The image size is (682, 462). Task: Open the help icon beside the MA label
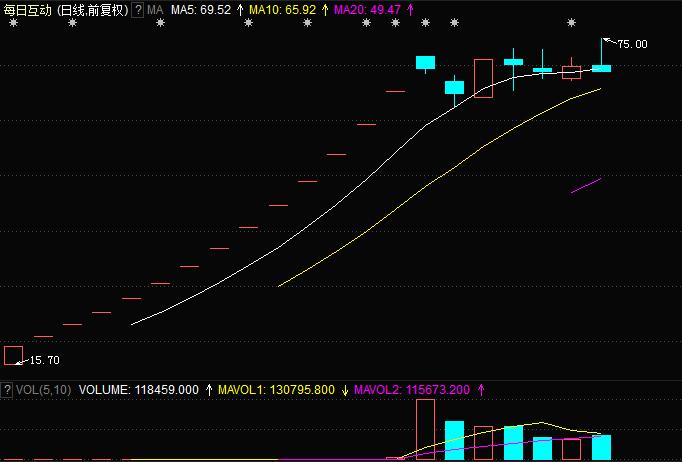click(x=137, y=10)
